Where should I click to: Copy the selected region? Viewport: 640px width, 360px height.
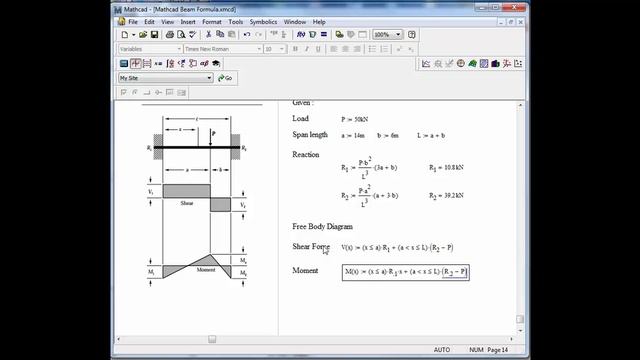[x=220, y=35]
